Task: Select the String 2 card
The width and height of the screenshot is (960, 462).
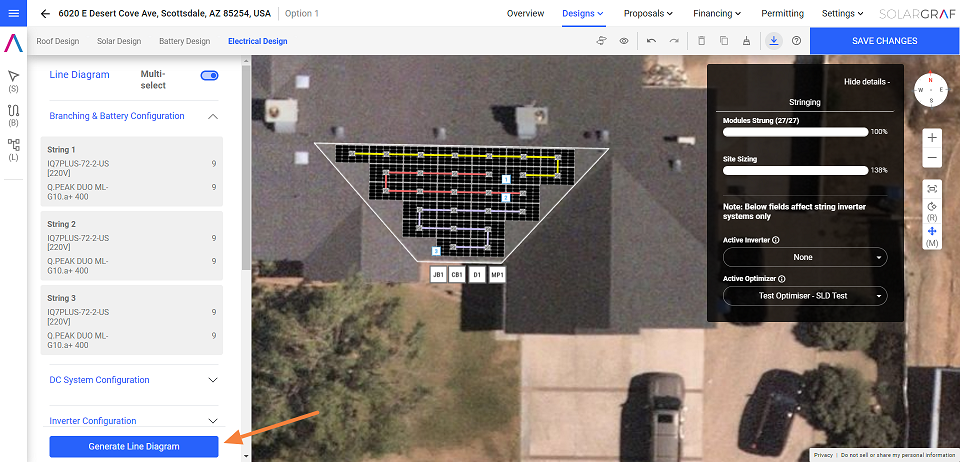Action: (x=132, y=247)
